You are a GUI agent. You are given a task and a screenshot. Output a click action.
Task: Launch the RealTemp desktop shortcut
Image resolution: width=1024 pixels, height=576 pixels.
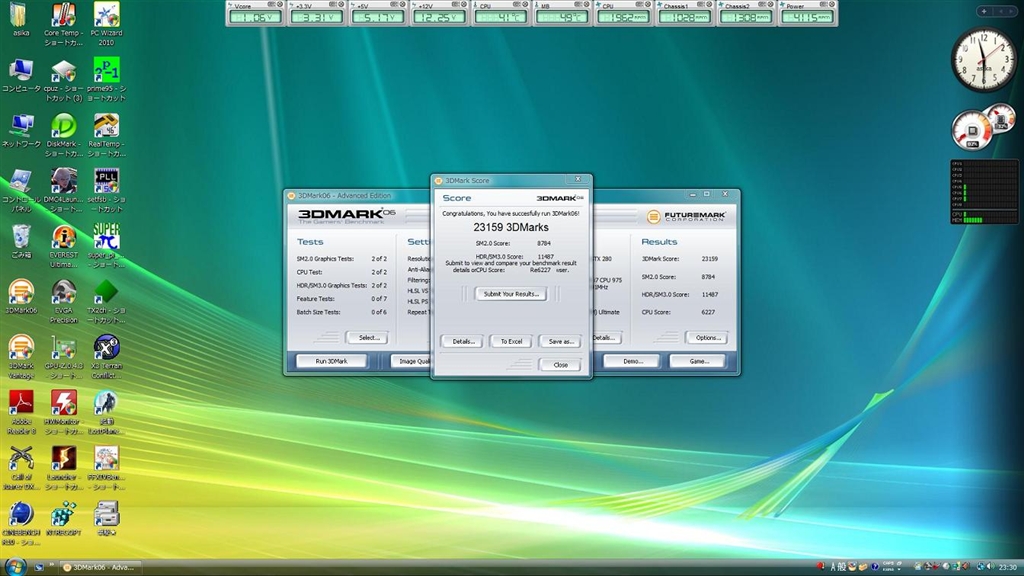click(106, 127)
